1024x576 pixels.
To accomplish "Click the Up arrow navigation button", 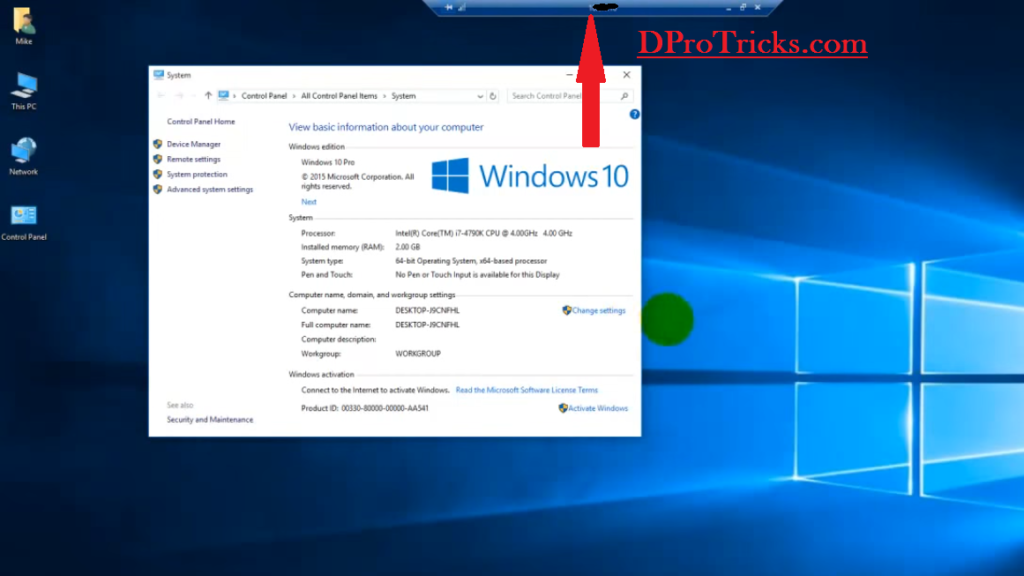I will (208, 95).
